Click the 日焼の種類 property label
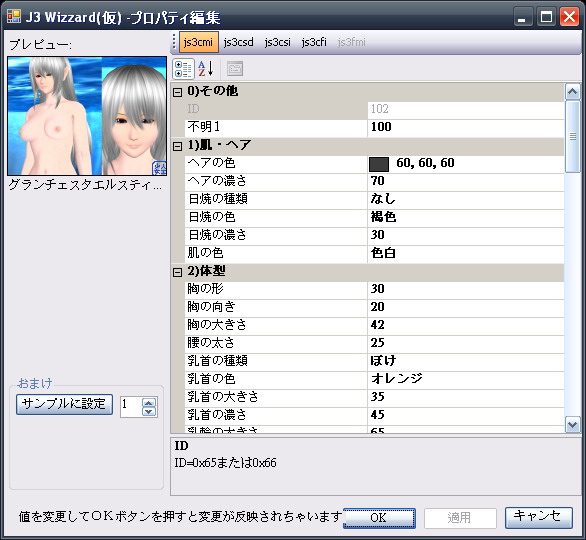Viewport: 586px width, 540px height. [x=218, y=200]
